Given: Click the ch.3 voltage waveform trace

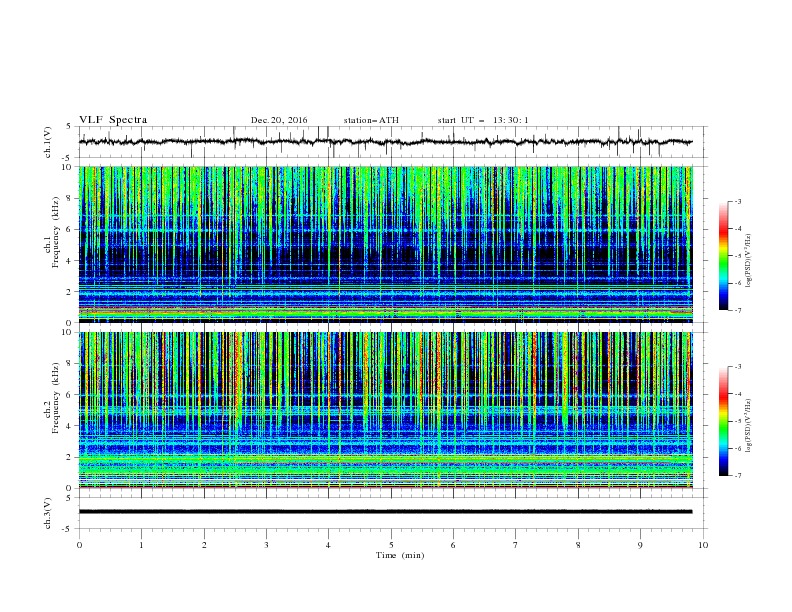Looking at the screenshot, I should pyautogui.click(x=386, y=512).
